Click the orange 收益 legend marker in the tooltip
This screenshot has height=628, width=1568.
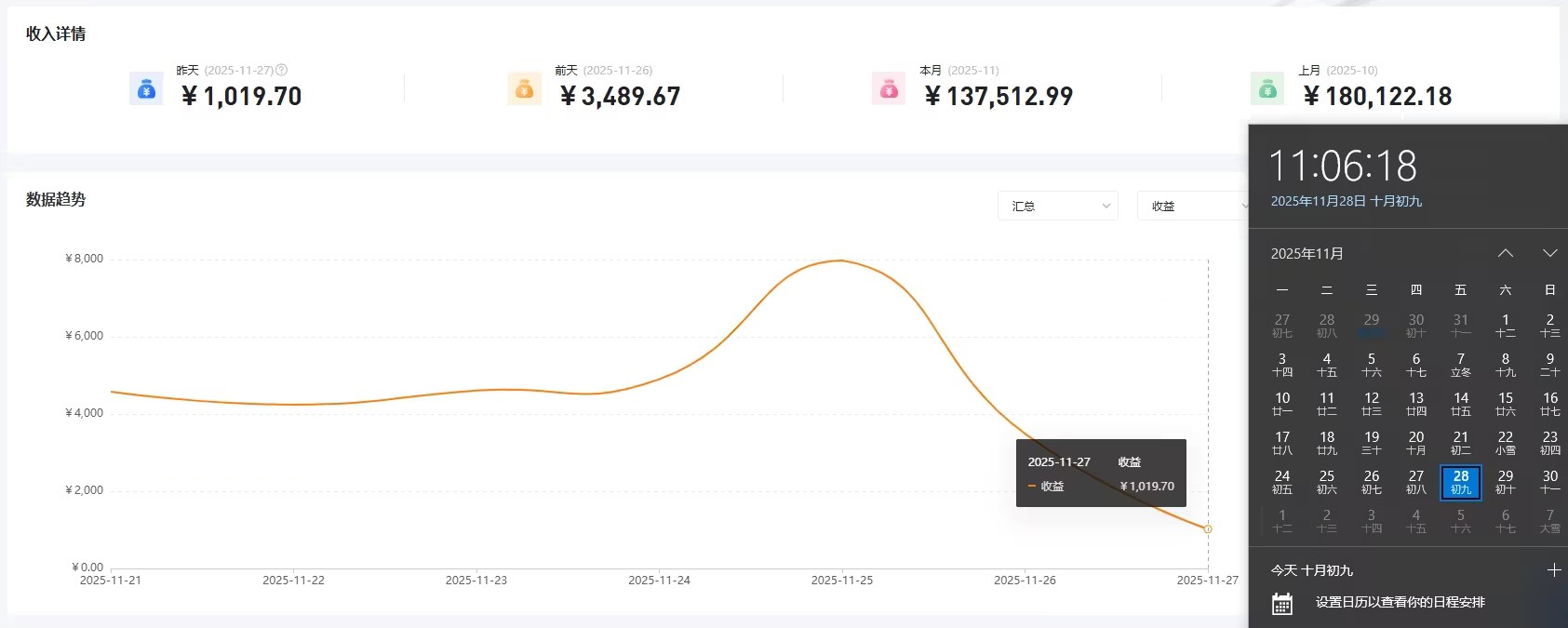pyautogui.click(x=1031, y=486)
